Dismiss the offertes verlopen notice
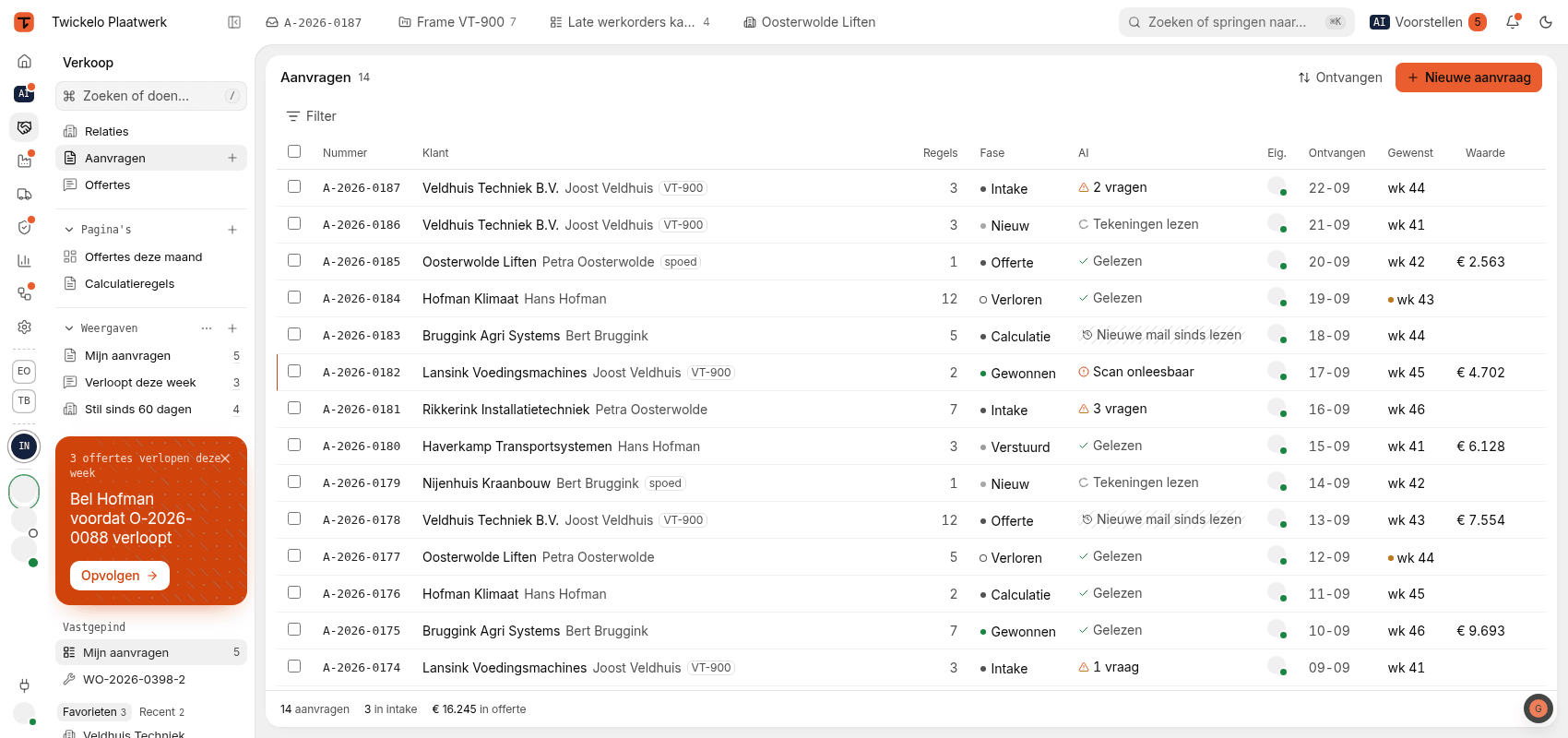This screenshot has height=738, width=1568. [225, 458]
